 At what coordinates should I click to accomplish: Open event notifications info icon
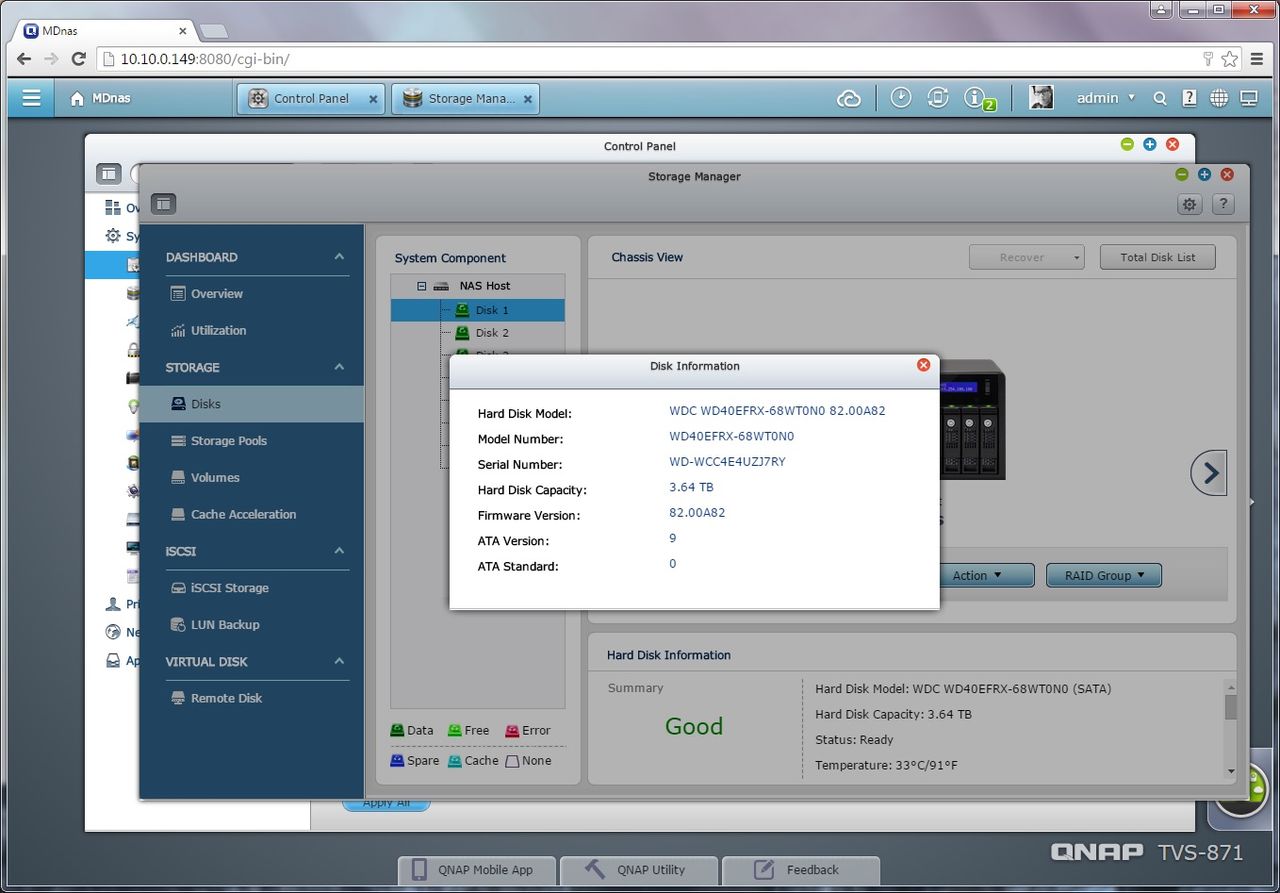977,98
